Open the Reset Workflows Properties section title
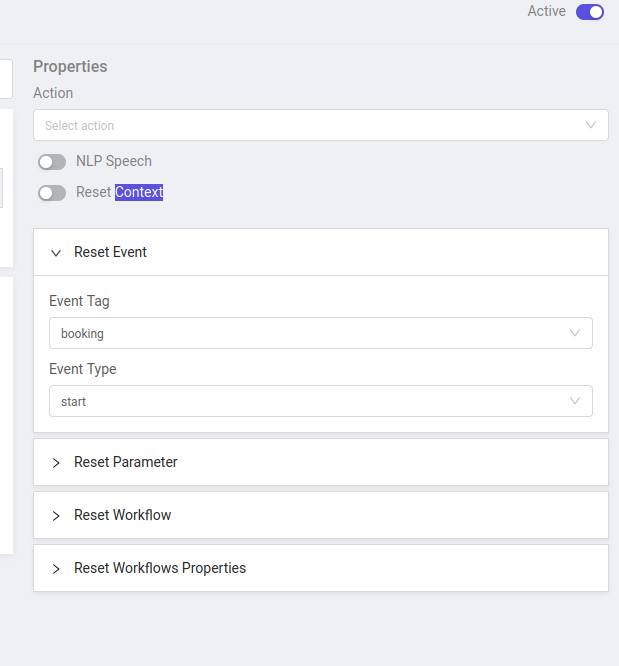Screen dimensions: 619x666 tap(160, 568)
